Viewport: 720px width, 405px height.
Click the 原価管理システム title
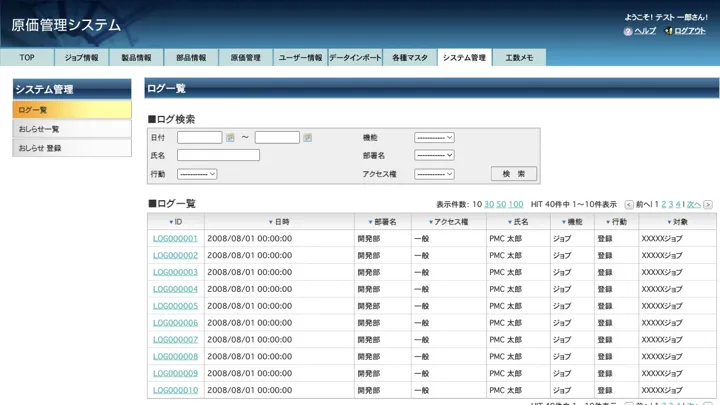point(66,25)
